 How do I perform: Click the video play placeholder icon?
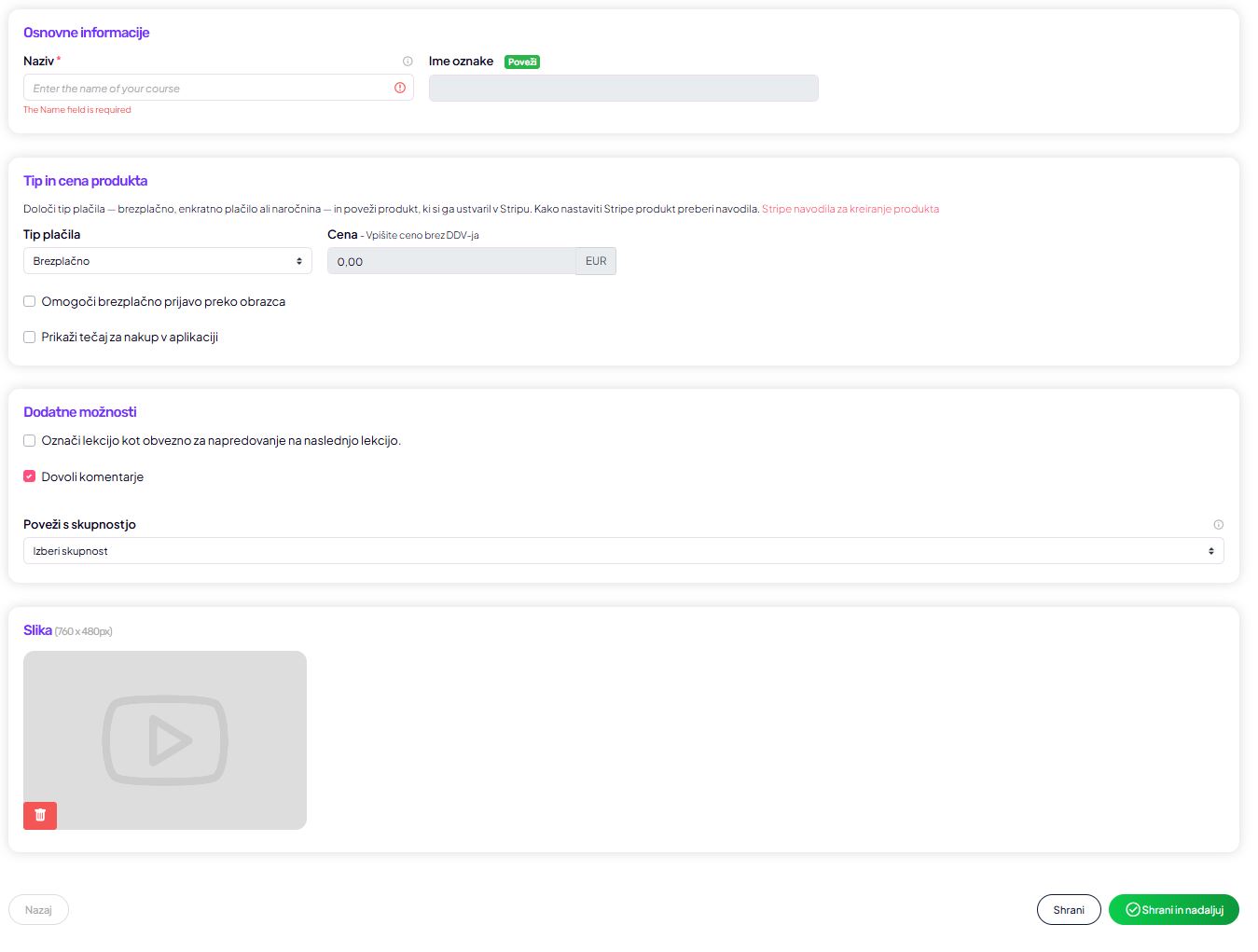click(165, 740)
